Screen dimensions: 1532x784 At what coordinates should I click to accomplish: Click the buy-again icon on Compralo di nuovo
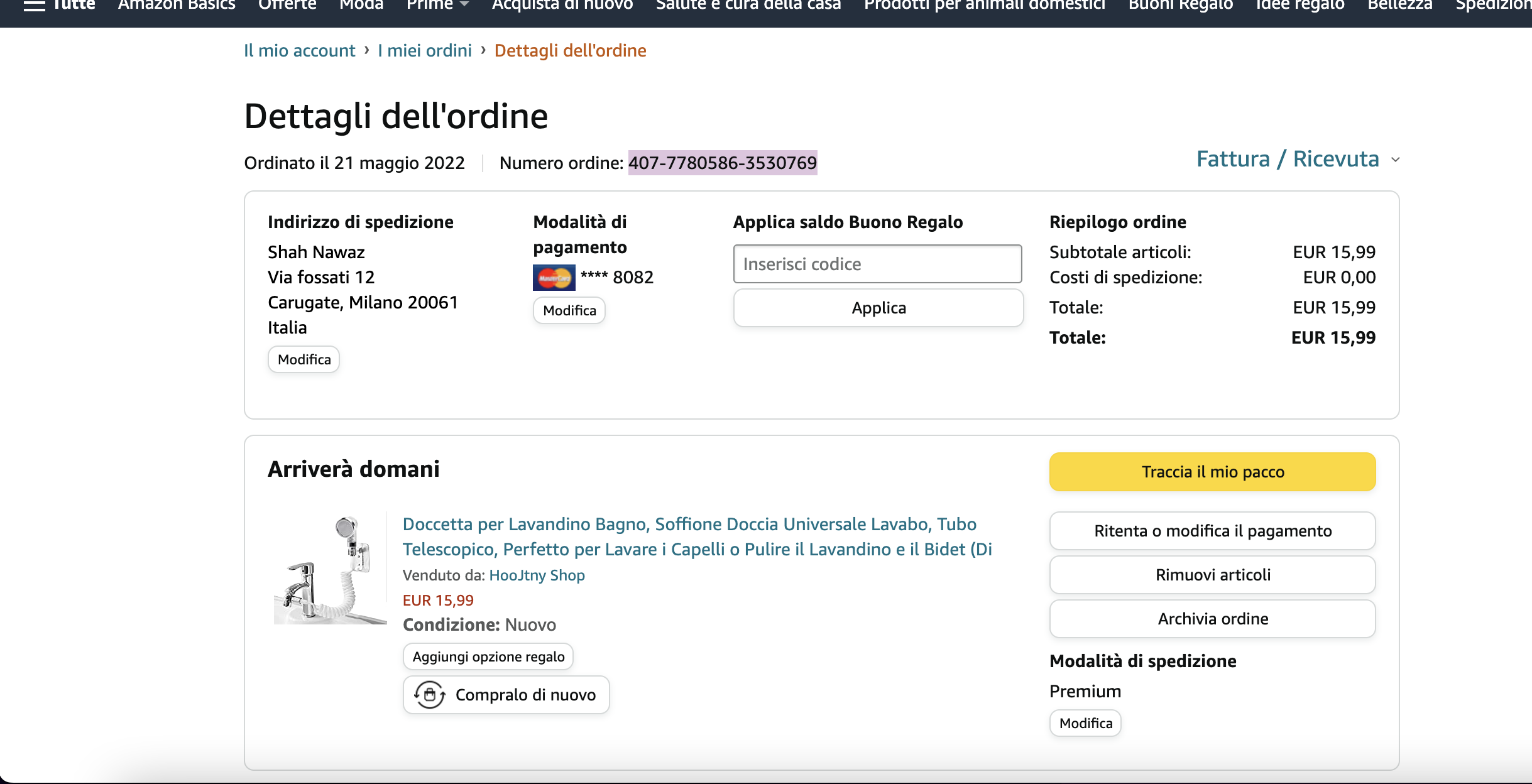[x=430, y=695]
